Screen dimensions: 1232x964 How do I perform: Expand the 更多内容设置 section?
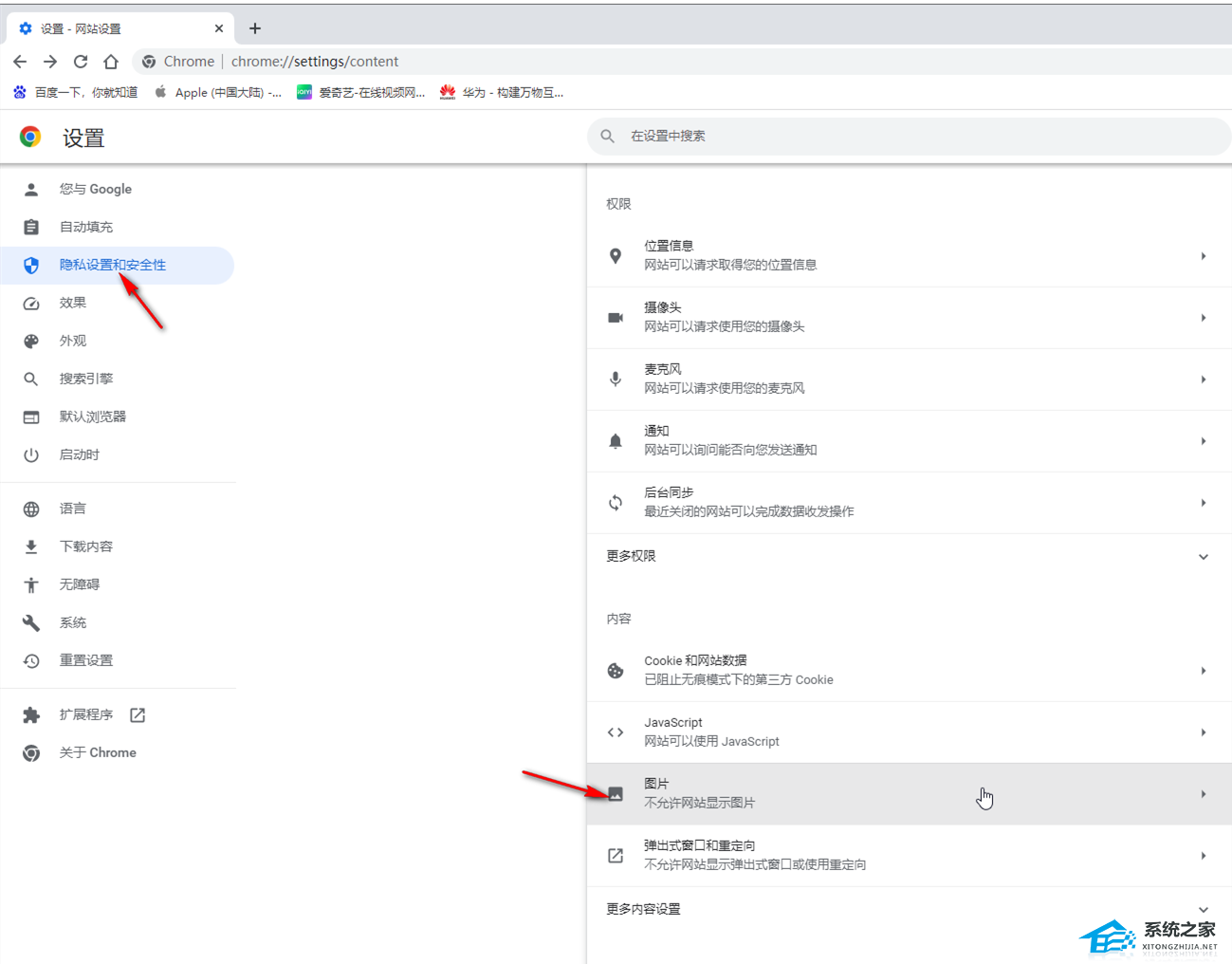tap(1203, 909)
